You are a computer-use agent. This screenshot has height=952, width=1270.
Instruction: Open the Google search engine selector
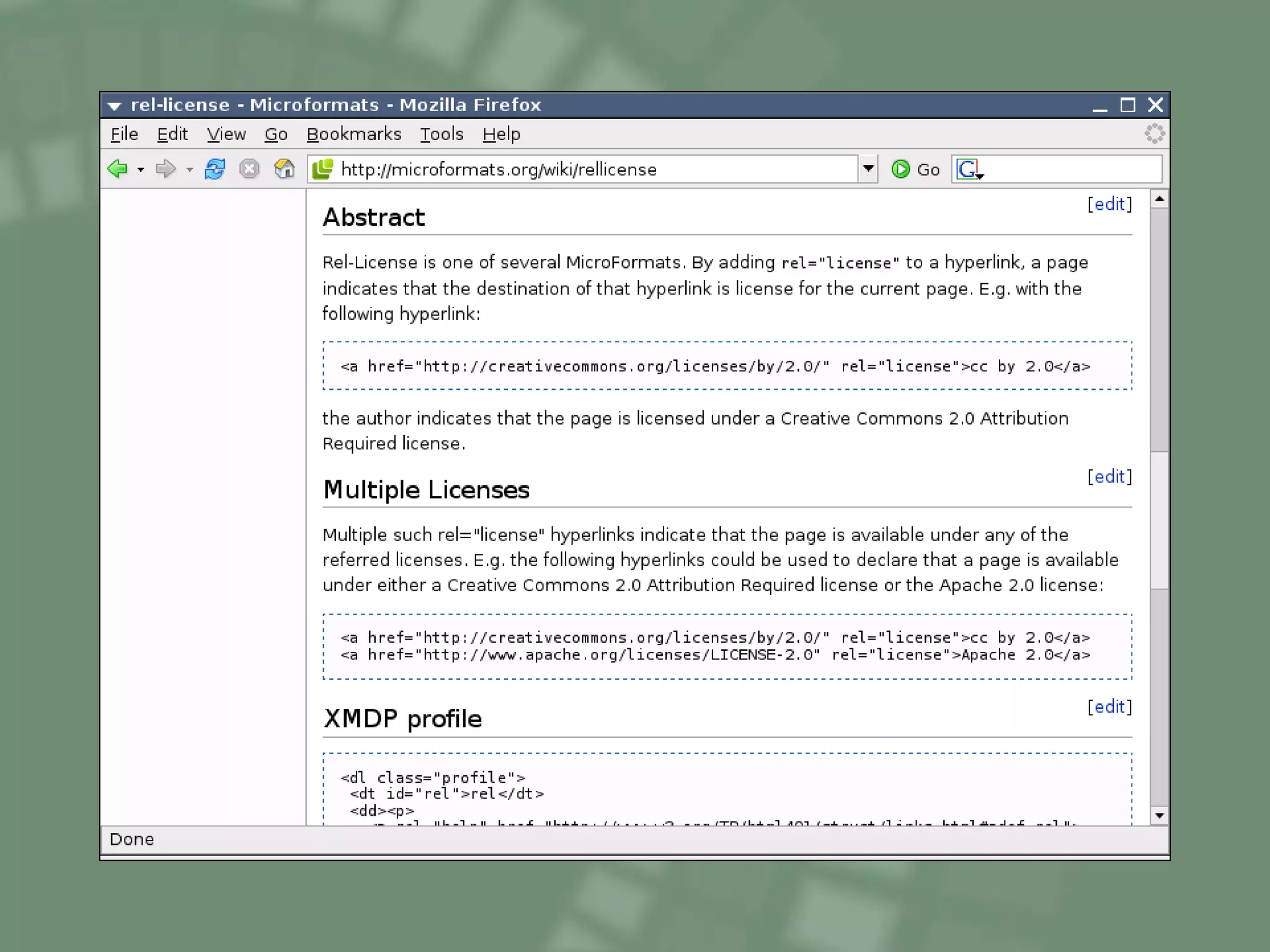[969, 169]
